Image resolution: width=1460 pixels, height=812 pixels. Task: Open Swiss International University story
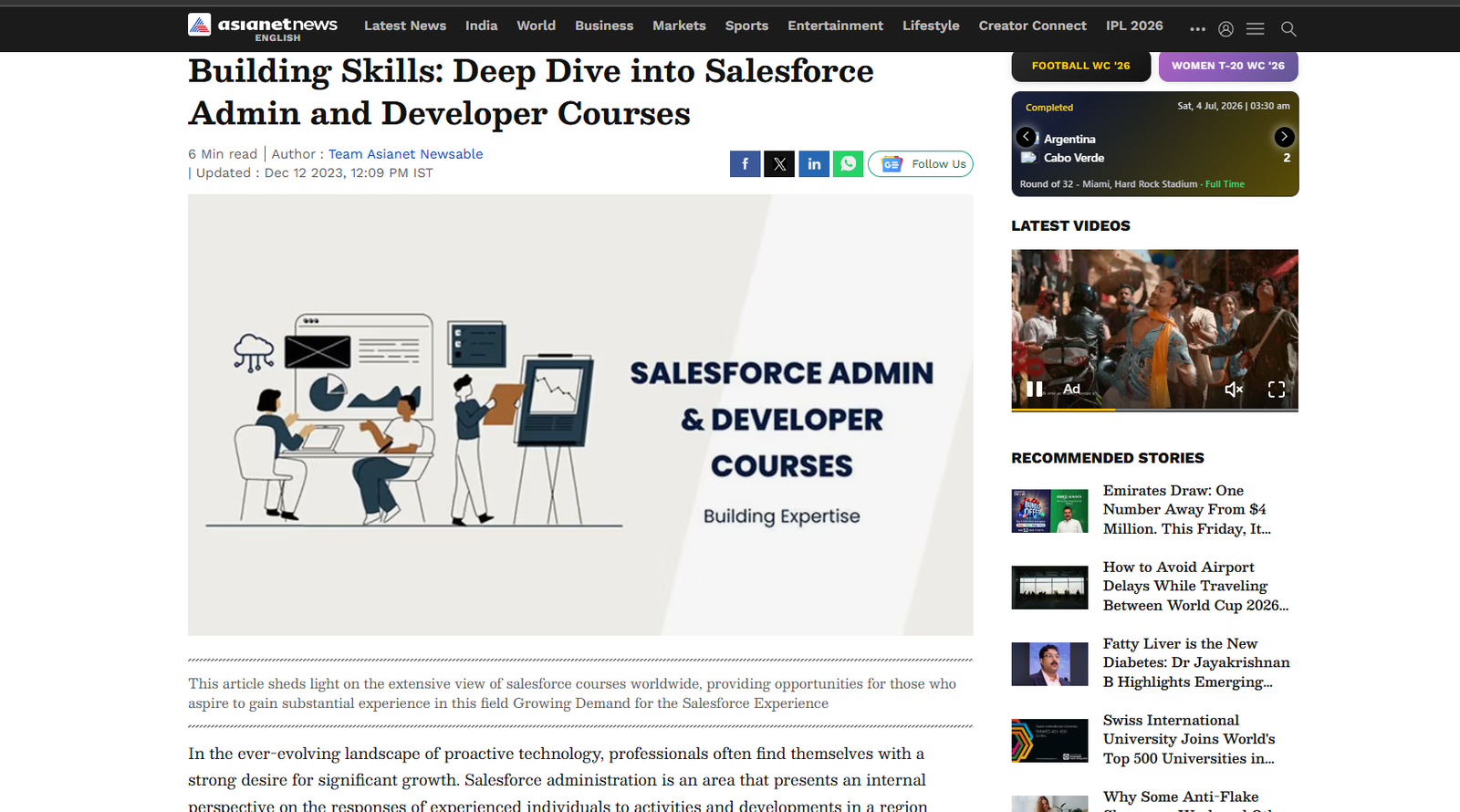(x=1189, y=739)
